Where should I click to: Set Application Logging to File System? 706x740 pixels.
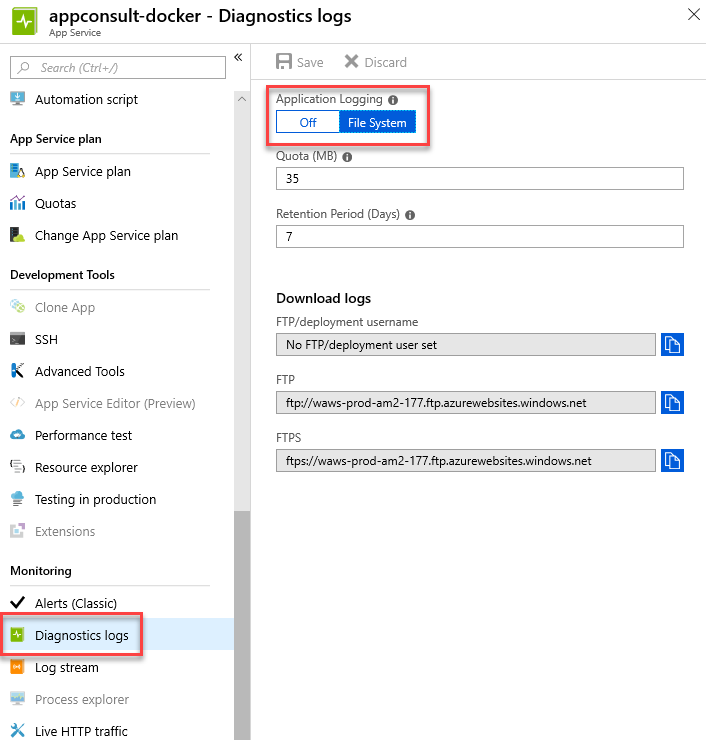pyautogui.click(x=377, y=122)
